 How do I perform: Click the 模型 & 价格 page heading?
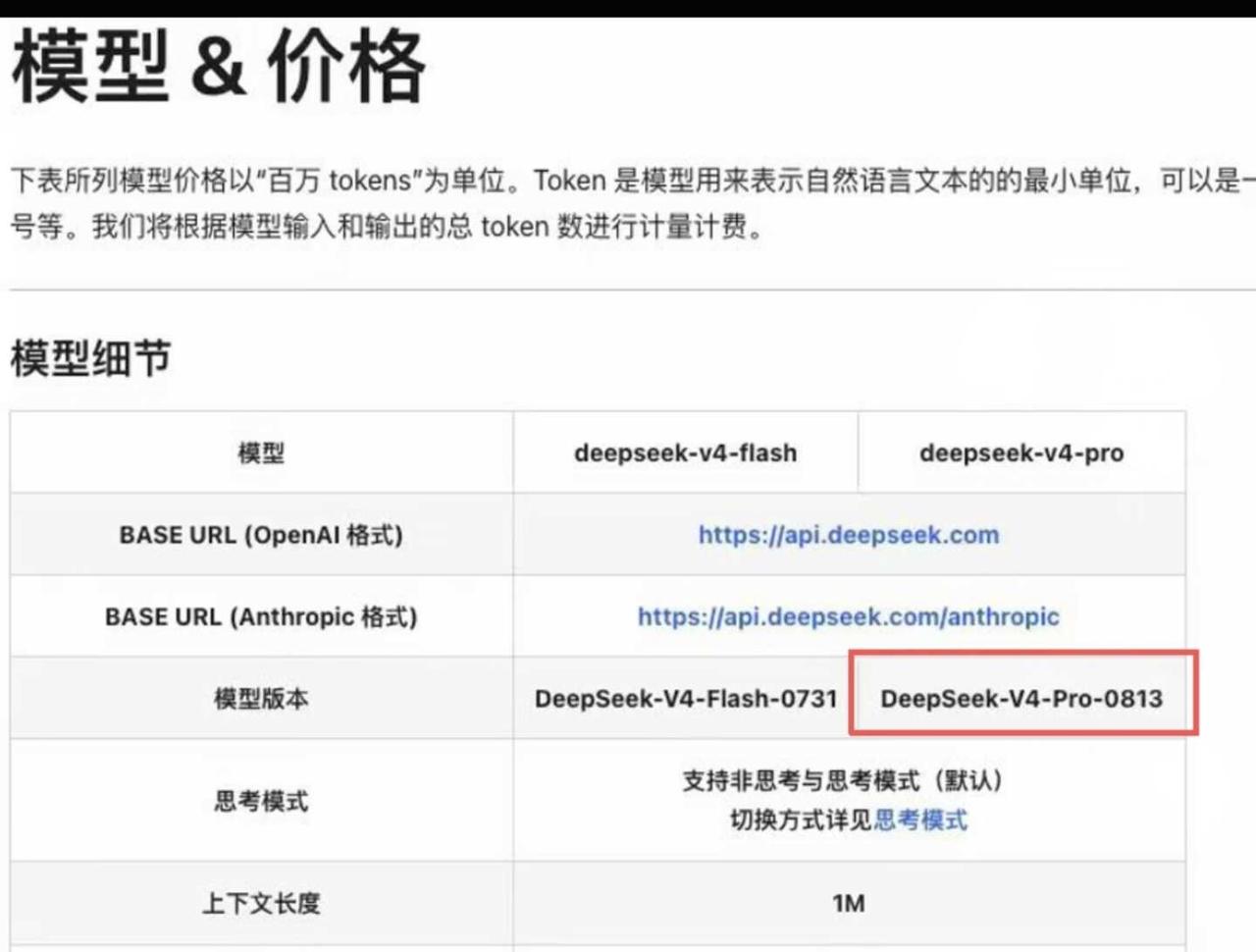[219, 67]
